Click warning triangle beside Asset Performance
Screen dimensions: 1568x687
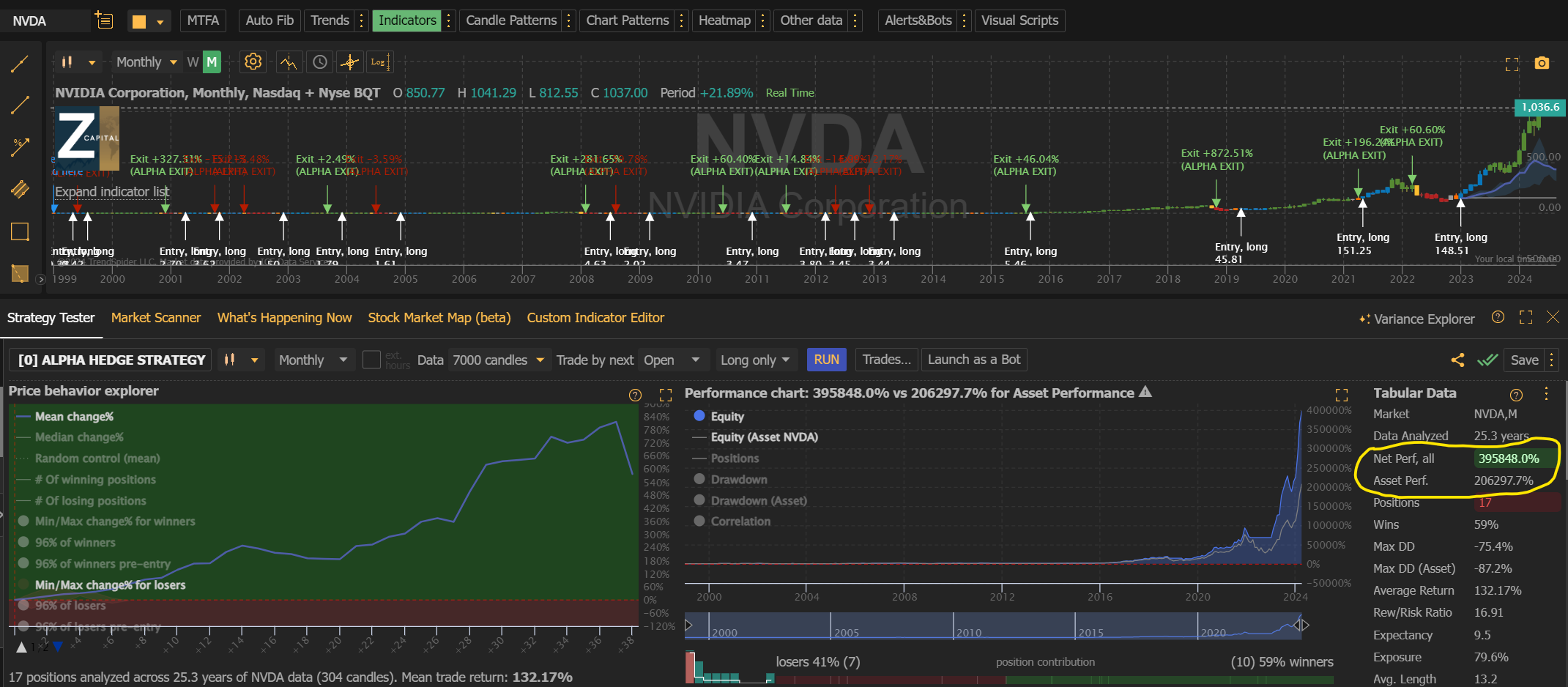[x=1145, y=392]
